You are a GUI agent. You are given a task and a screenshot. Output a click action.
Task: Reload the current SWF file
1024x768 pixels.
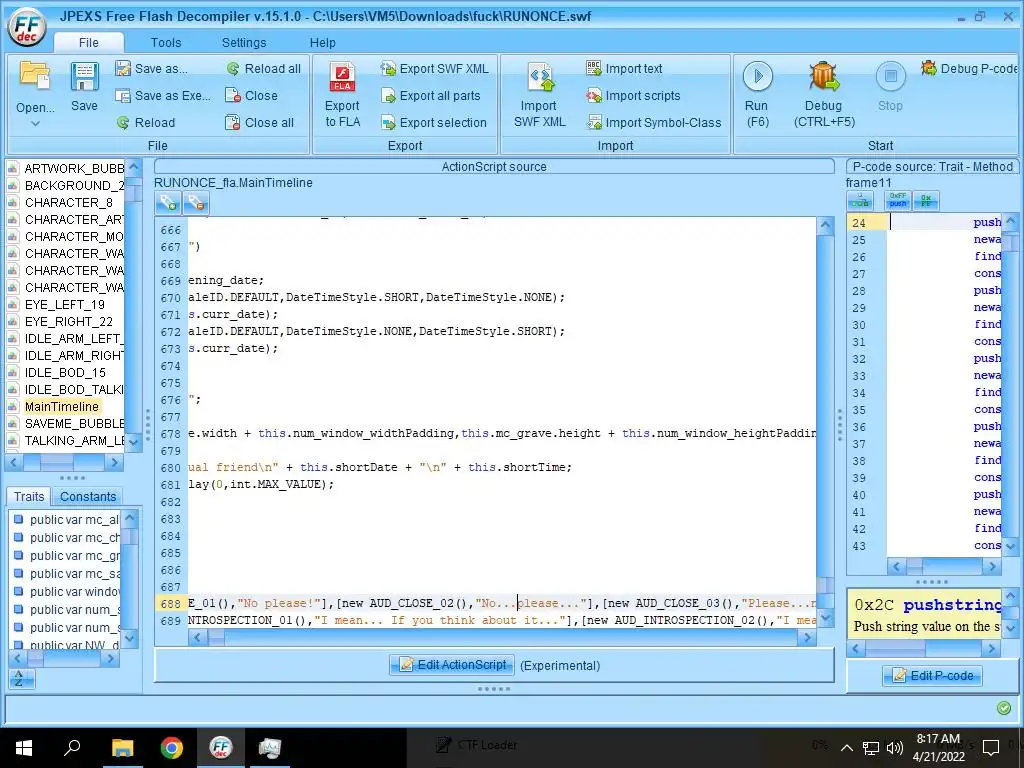coord(146,122)
